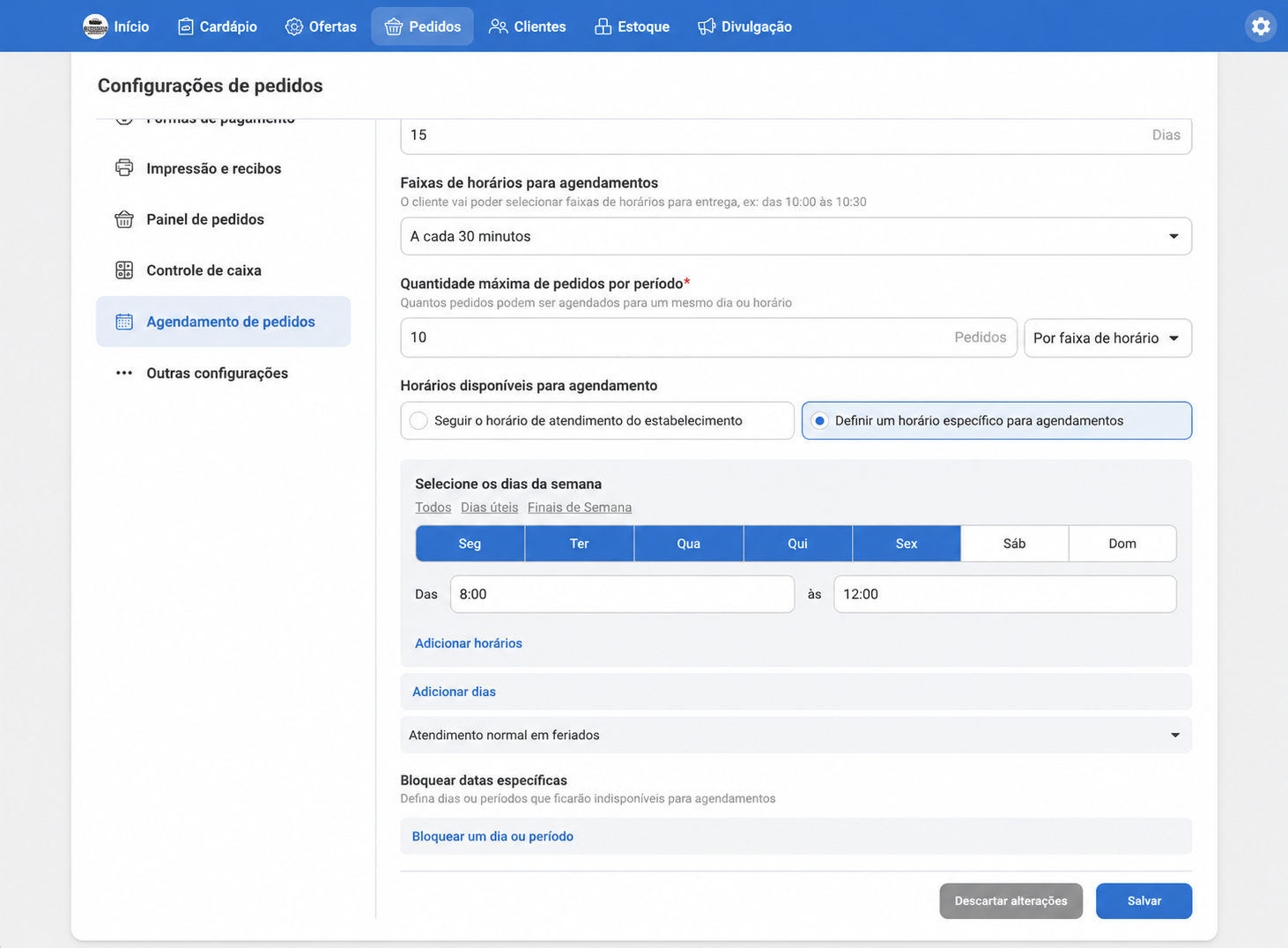Click the Finais de Semana link
1288x948 pixels.
tap(580, 507)
